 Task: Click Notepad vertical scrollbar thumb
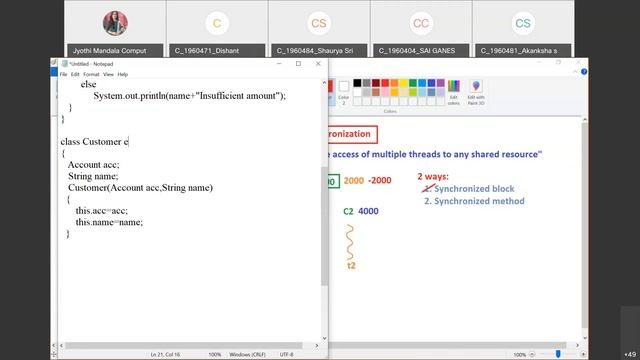[x=324, y=226]
